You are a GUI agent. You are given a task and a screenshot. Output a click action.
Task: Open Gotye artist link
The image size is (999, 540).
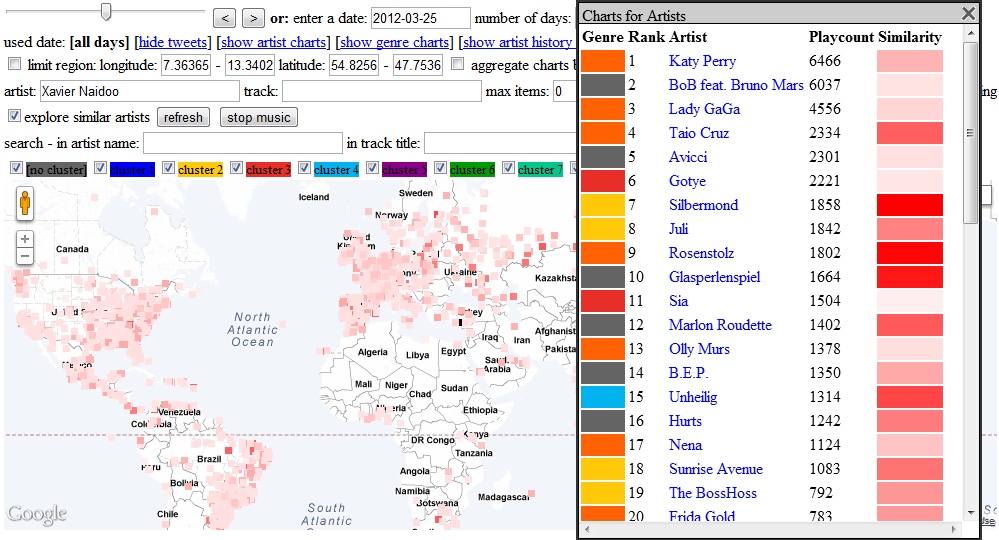tap(687, 181)
